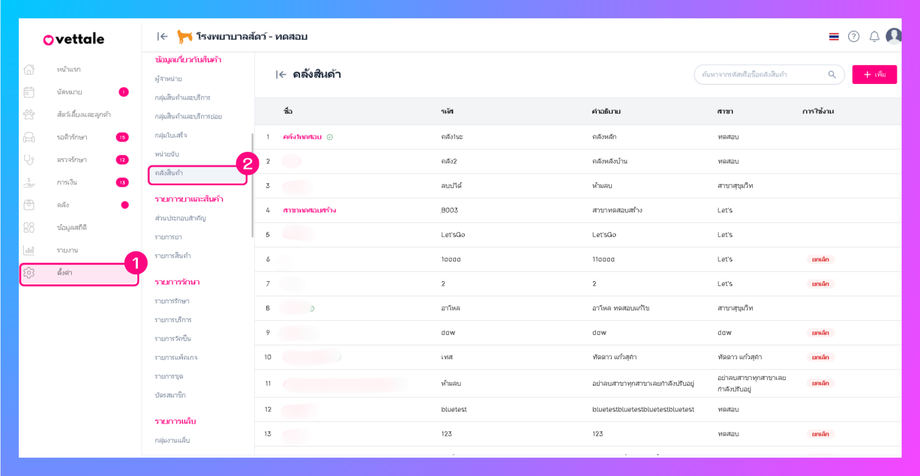Open the สาขาทดสอบสร้าง link in row 4
920x476 pixels.
[309, 211]
